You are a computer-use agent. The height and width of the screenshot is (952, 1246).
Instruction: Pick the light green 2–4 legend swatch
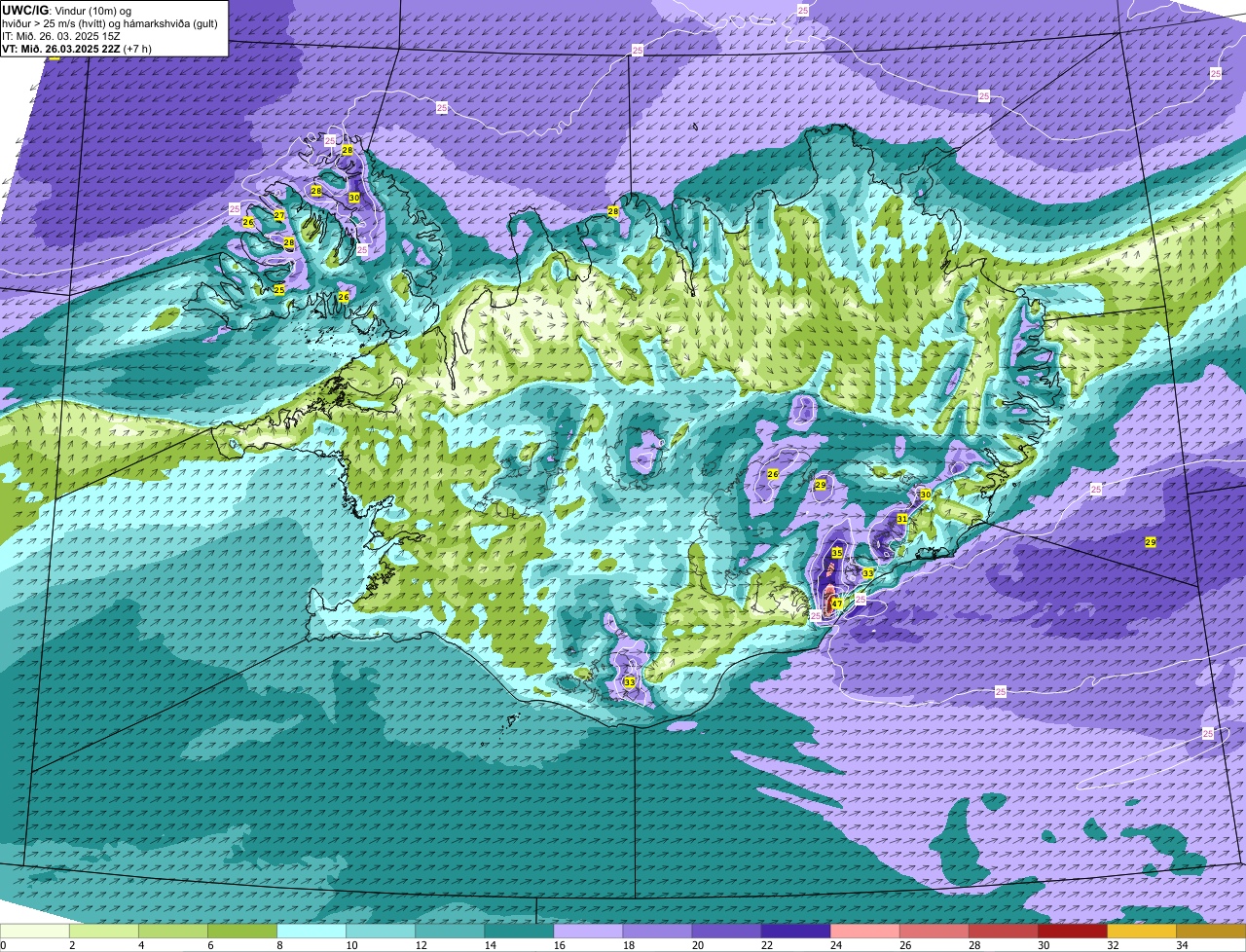tap(104, 932)
